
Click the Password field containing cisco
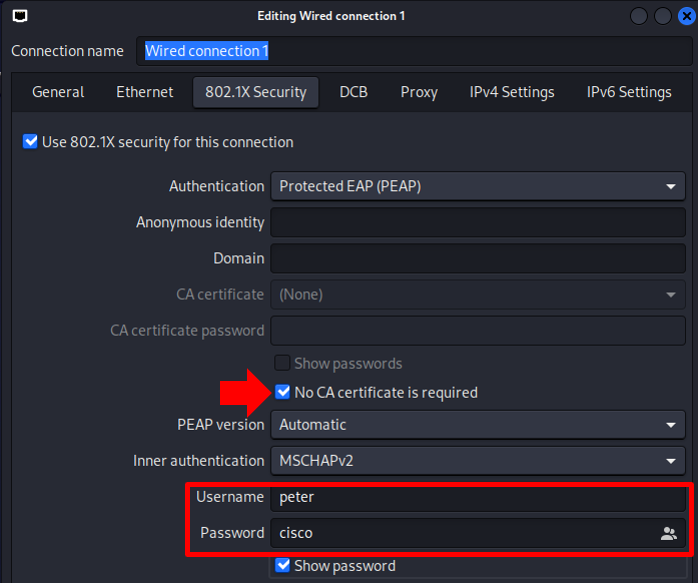477,533
